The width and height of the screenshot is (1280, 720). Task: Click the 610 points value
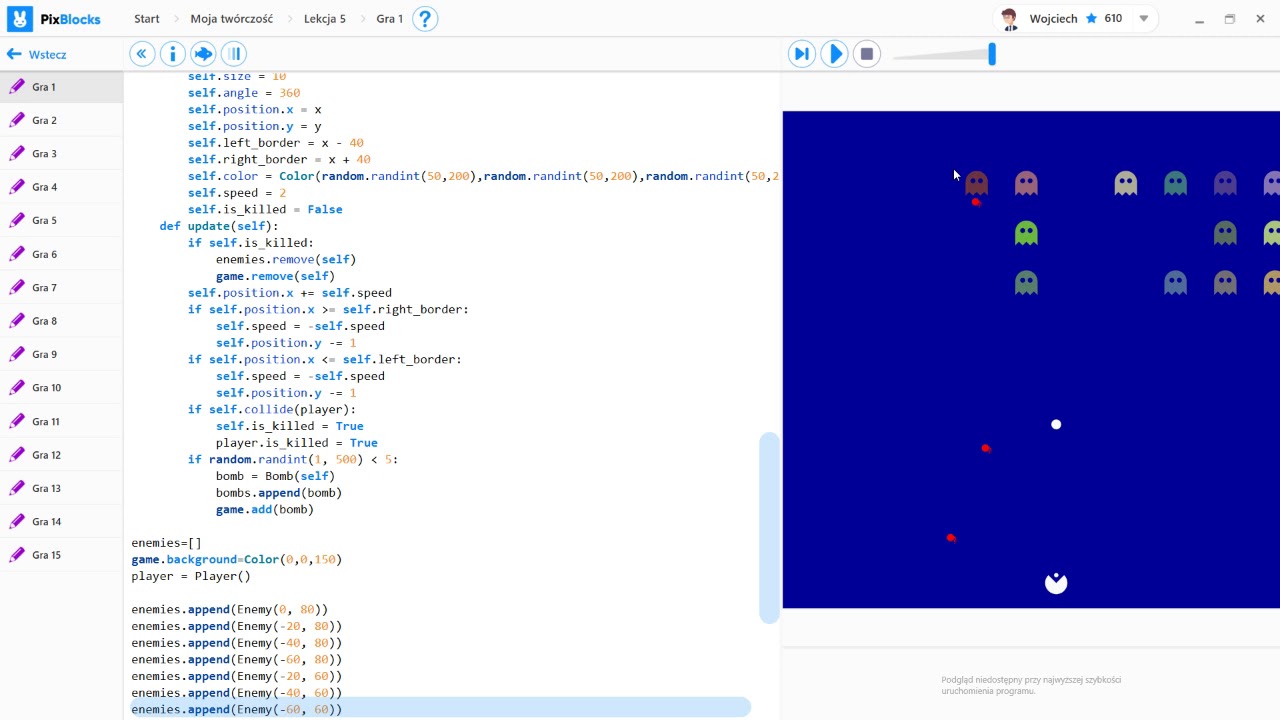click(1113, 18)
